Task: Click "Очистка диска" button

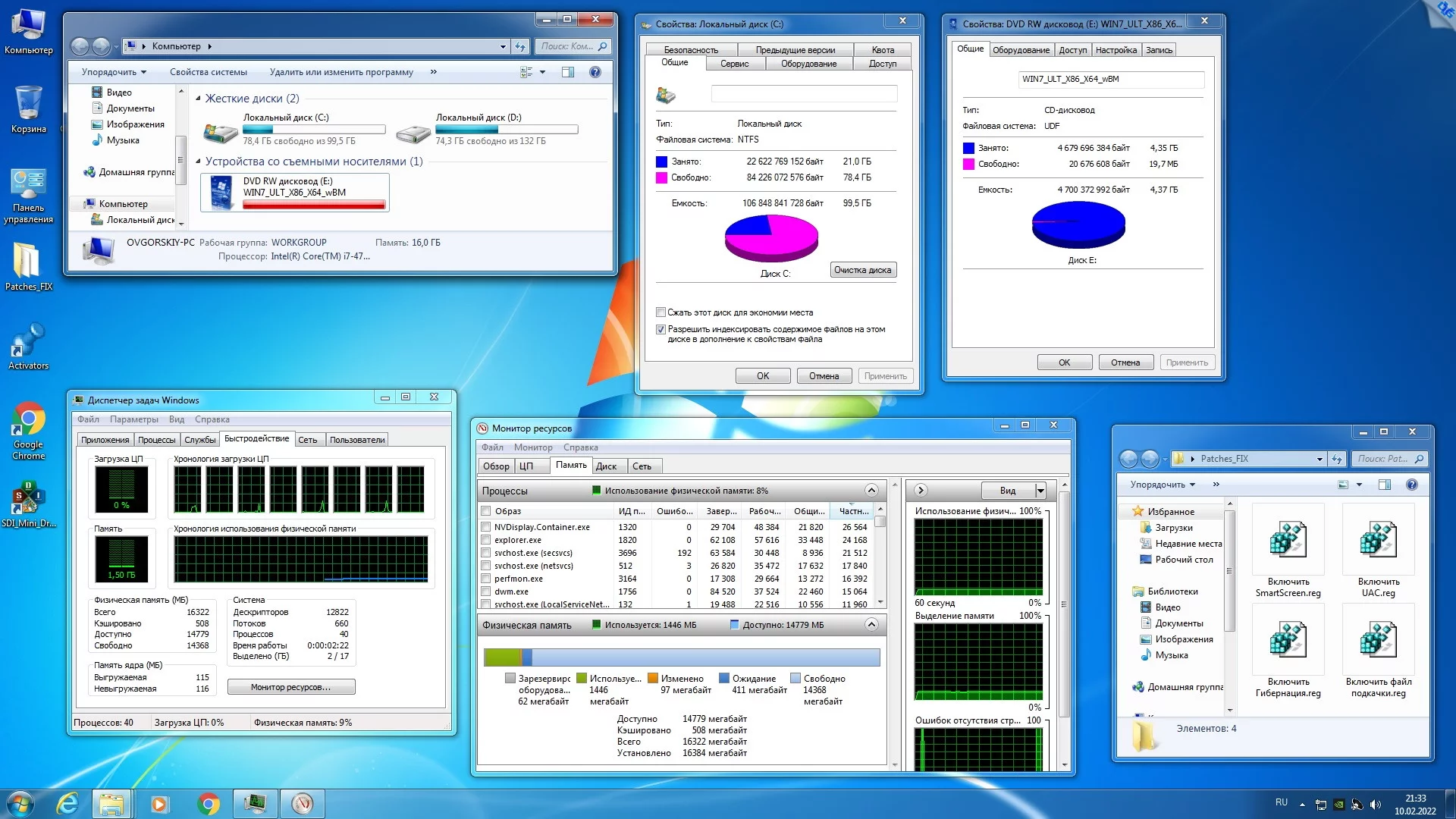Action: 863,270
